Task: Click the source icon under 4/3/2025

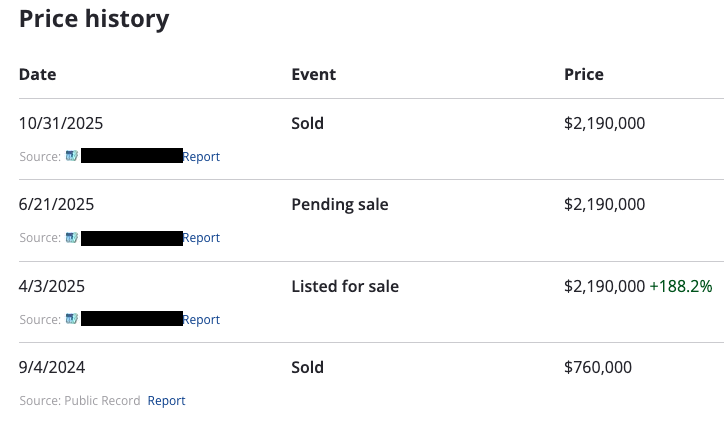Action: coord(72,319)
